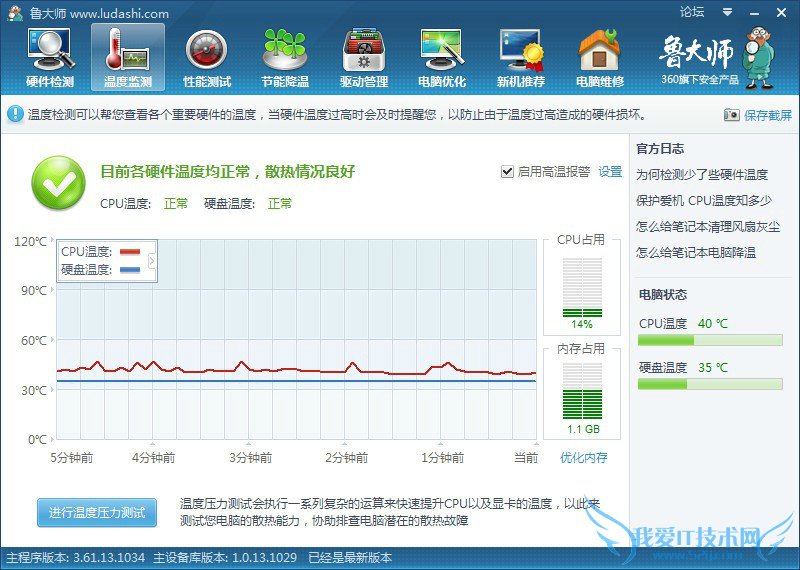The image size is (800, 570).
Task: Click the 1分钟前 timeline label
Action: coord(442,457)
